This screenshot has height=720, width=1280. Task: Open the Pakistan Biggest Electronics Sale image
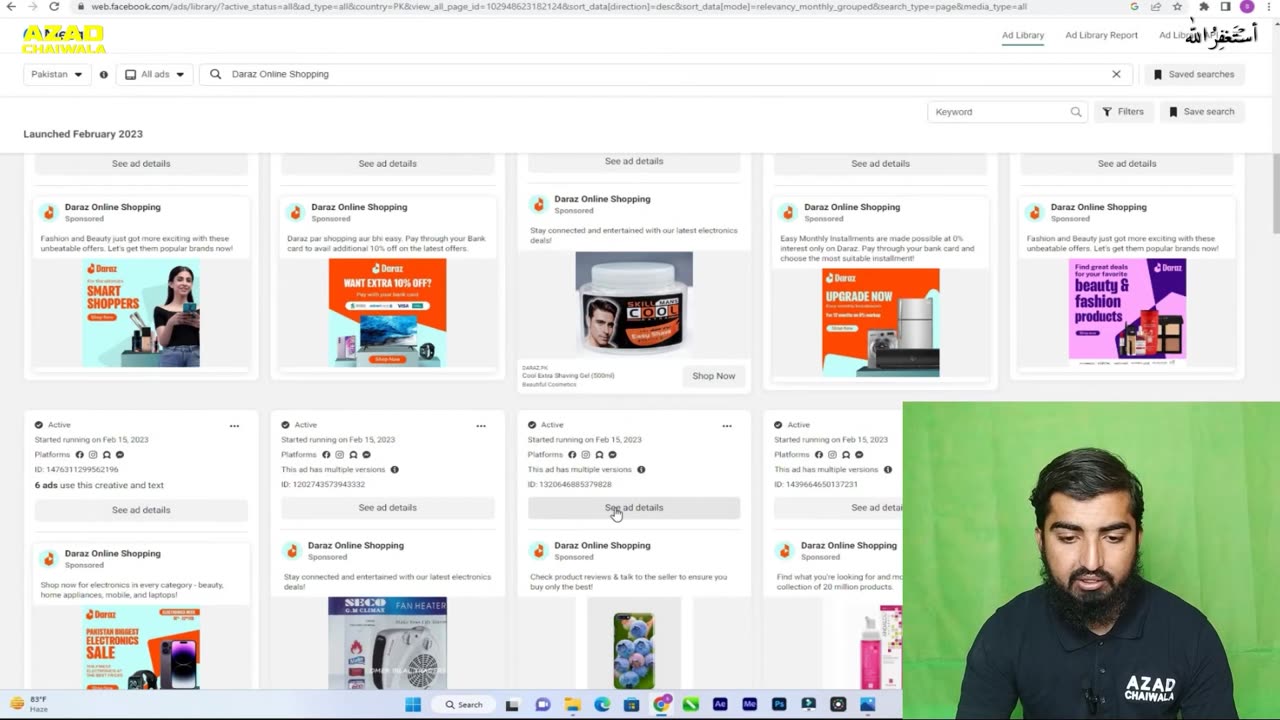[141, 647]
